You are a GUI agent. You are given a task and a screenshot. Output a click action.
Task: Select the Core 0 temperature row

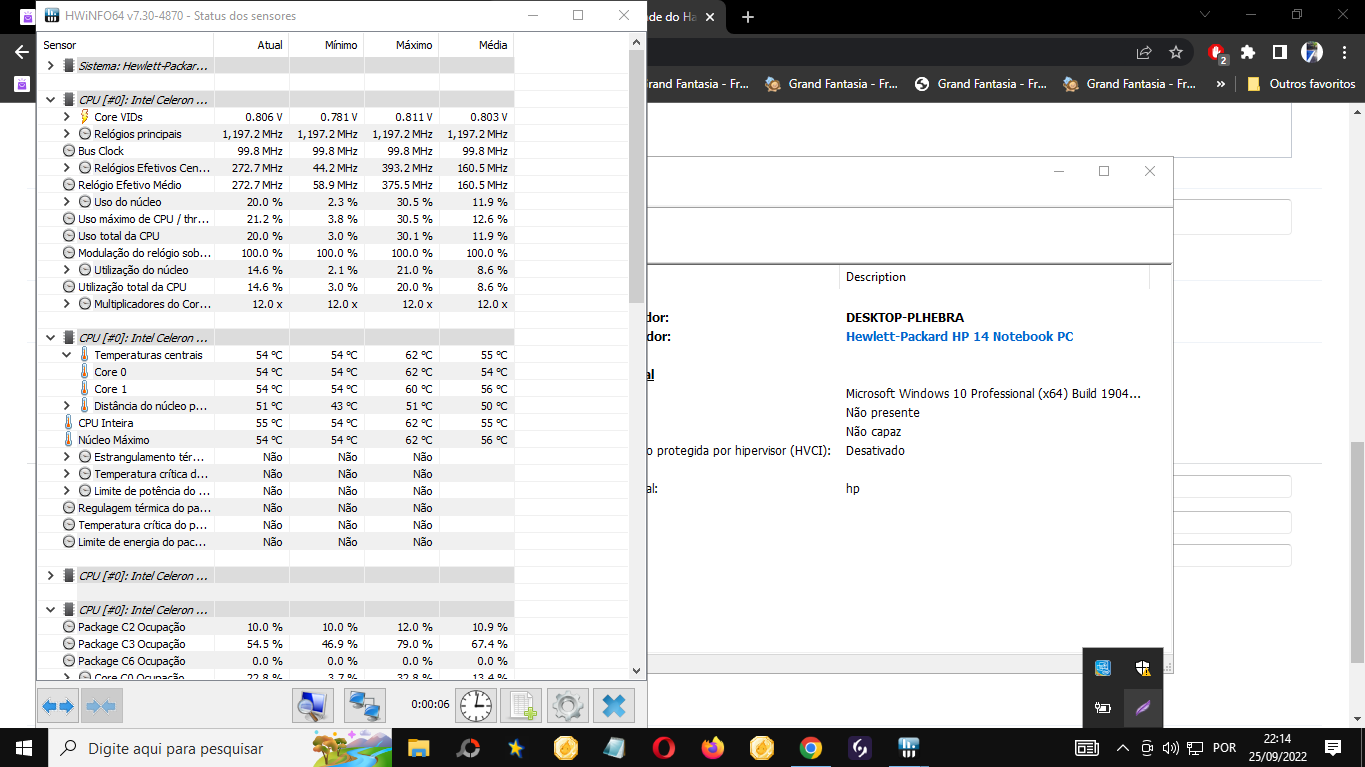click(x=275, y=372)
